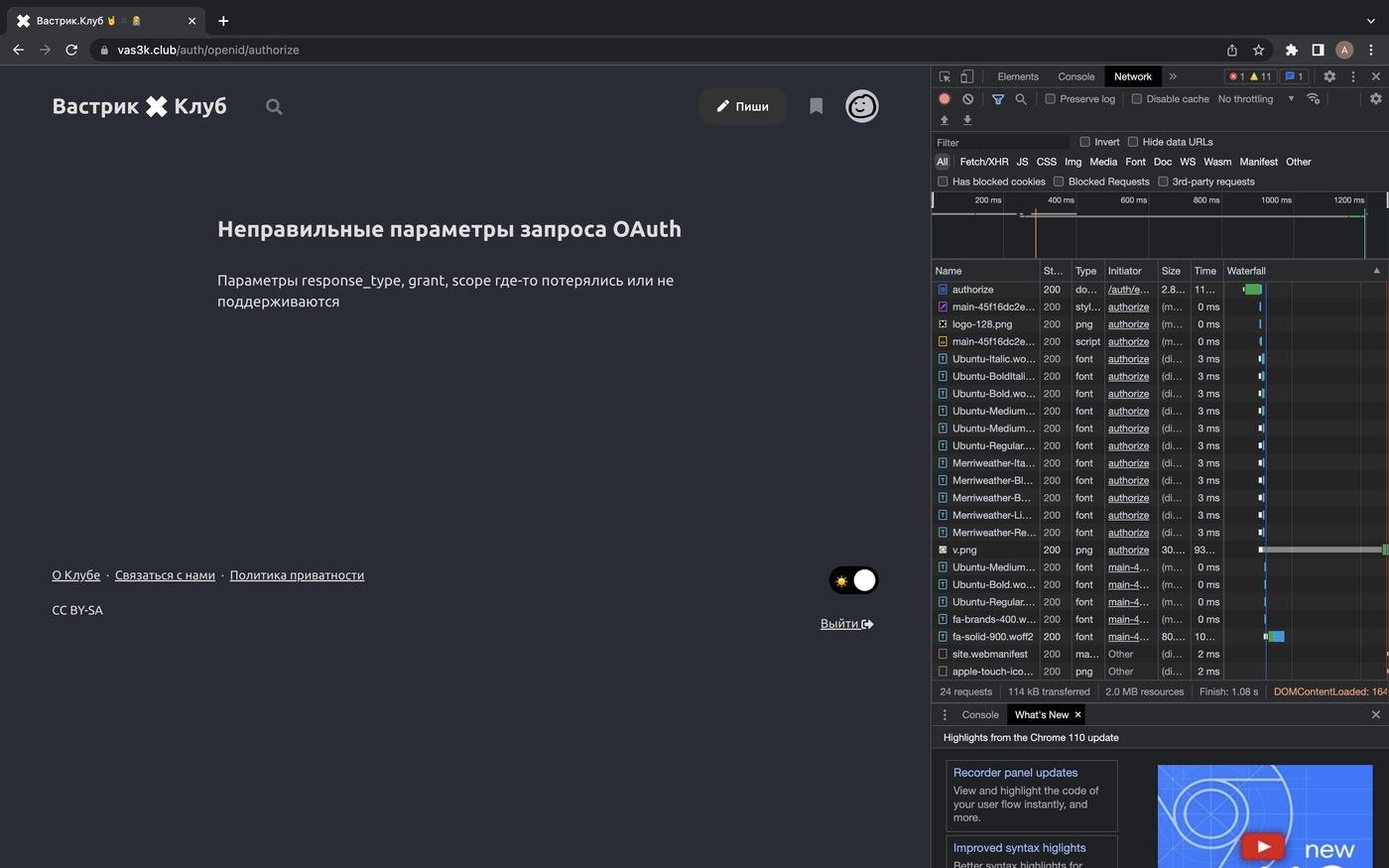Switch the dark/light theme toggle
Image resolution: width=1389 pixels, height=868 pixels.
(x=853, y=580)
